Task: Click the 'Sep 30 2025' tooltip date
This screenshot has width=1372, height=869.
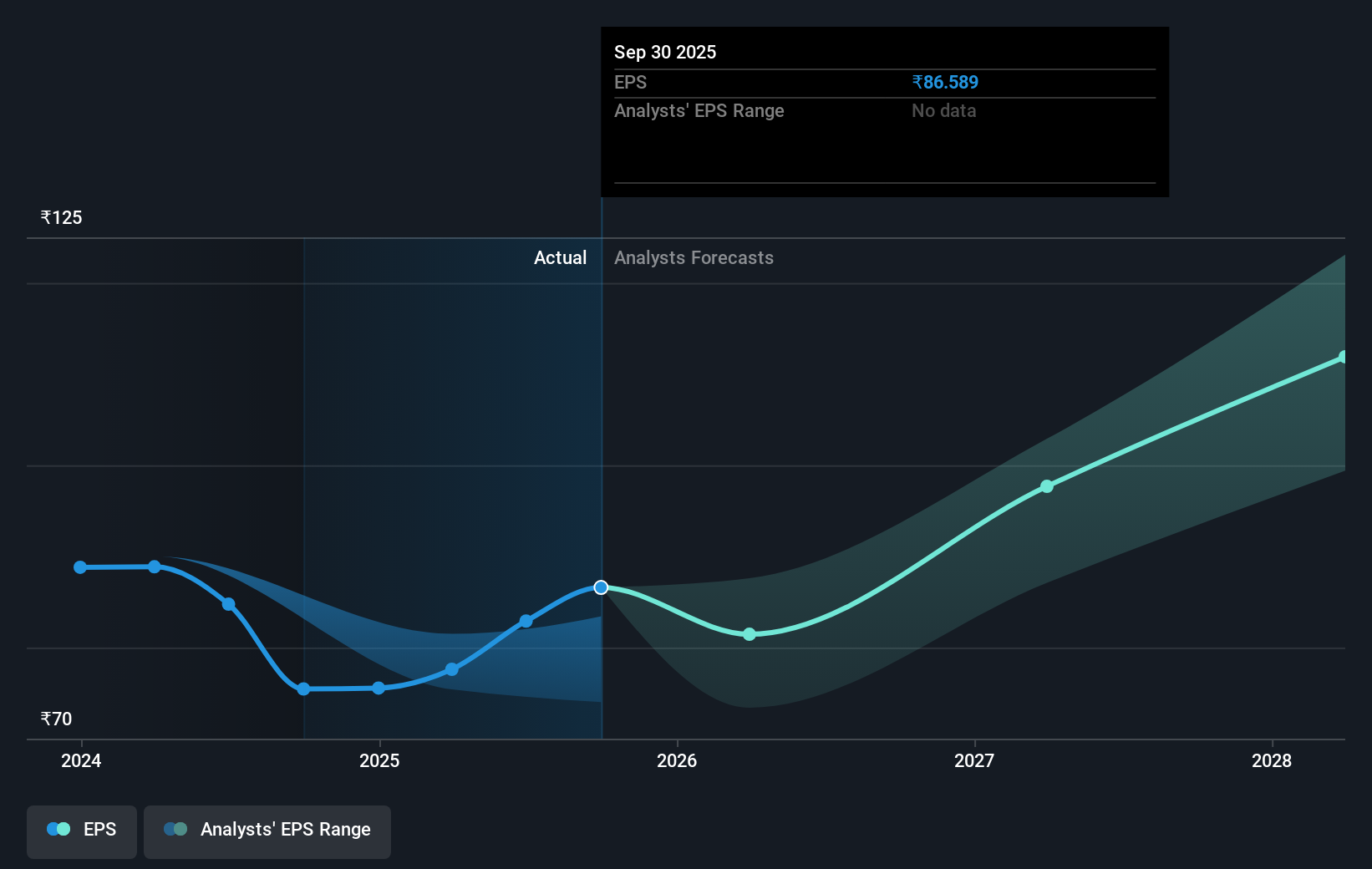Action: [x=665, y=52]
